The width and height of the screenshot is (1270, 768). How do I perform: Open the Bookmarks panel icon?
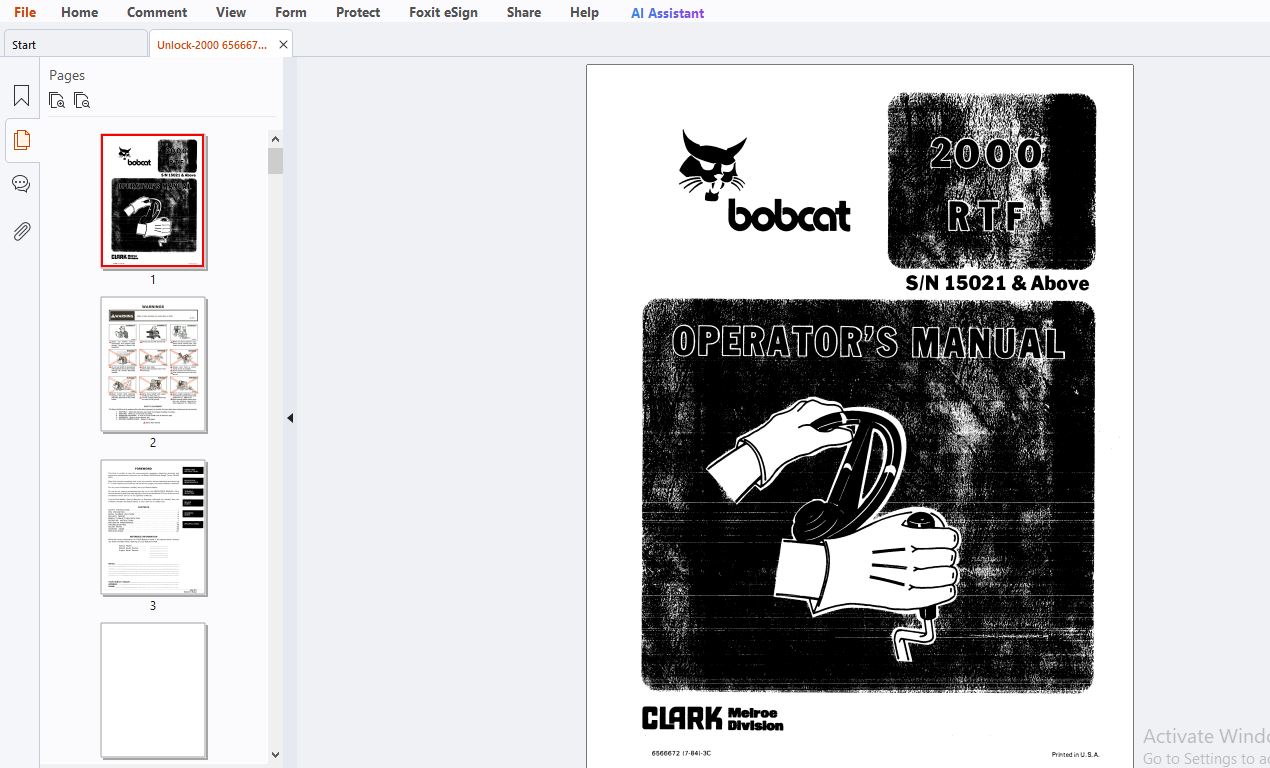(x=21, y=96)
